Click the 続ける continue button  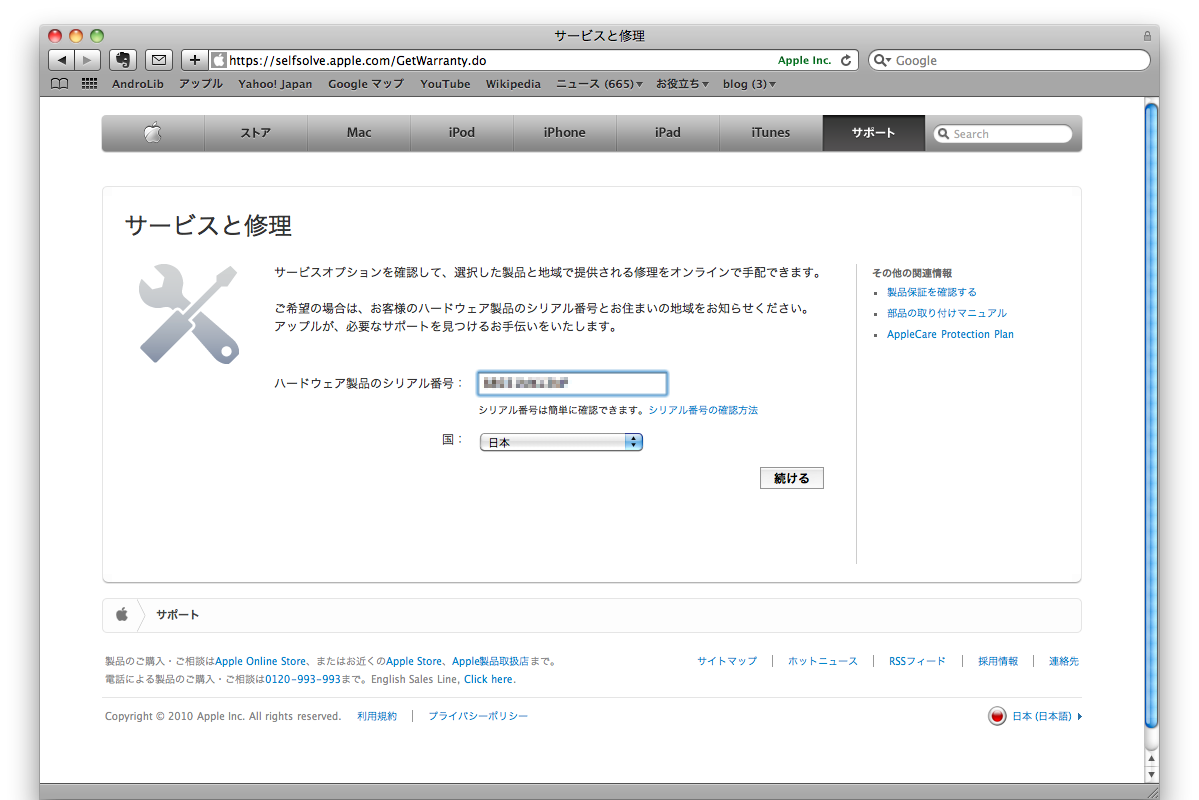[x=791, y=478]
